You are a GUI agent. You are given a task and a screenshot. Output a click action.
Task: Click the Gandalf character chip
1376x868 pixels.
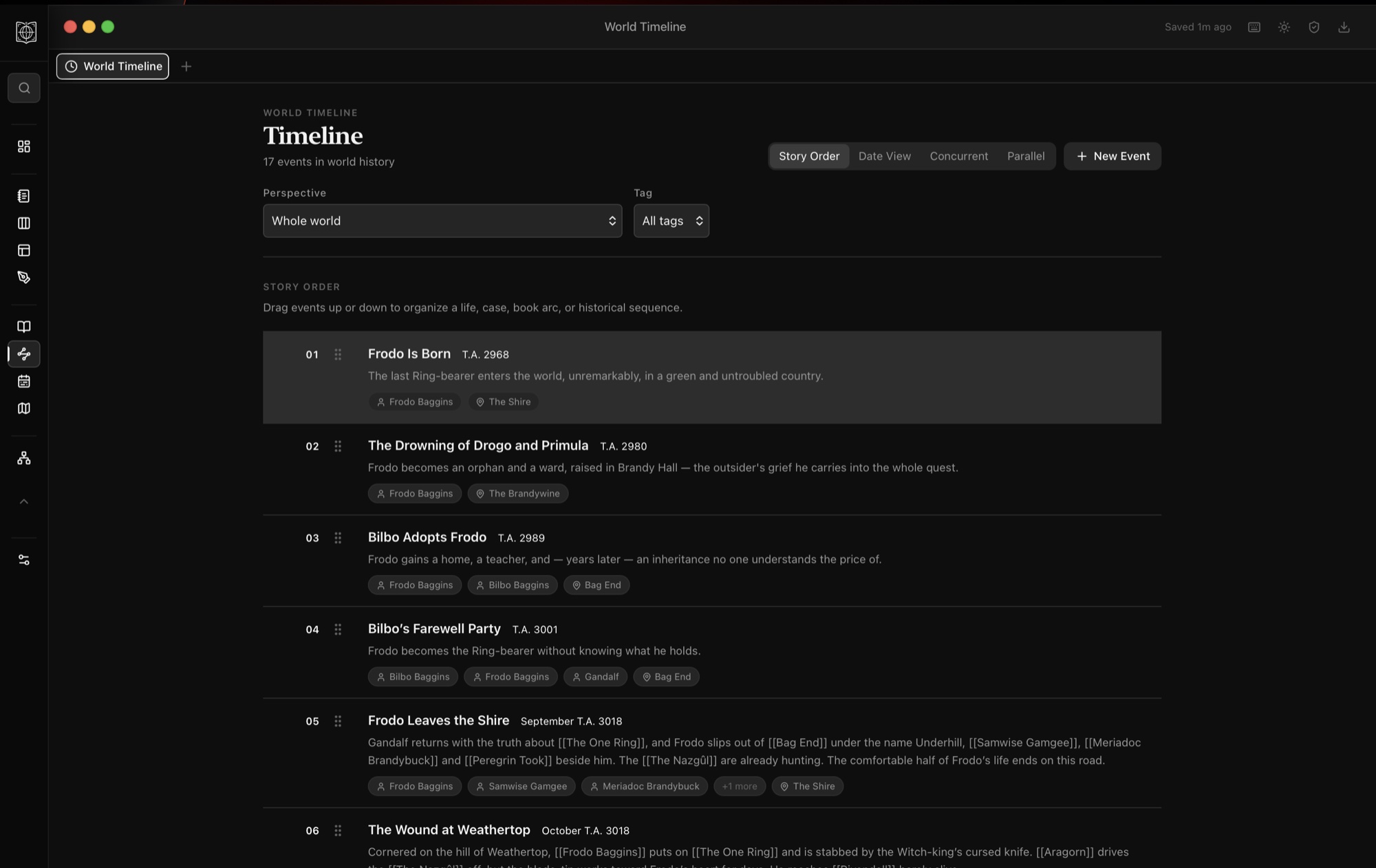coord(596,677)
